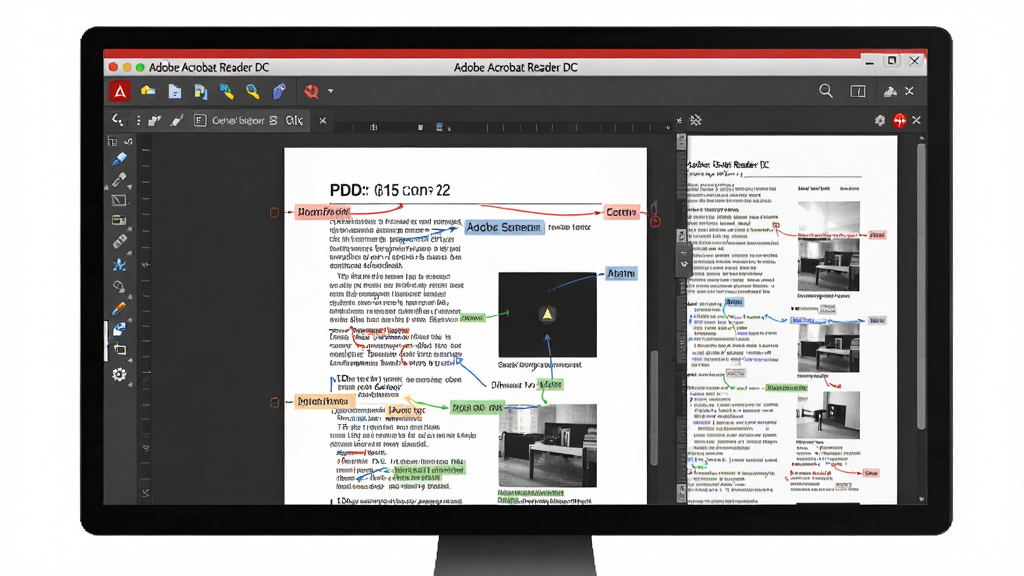Click the blue star-shaped tool in sidebar
This screenshot has width=1024, height=576.
click(119, 264)
